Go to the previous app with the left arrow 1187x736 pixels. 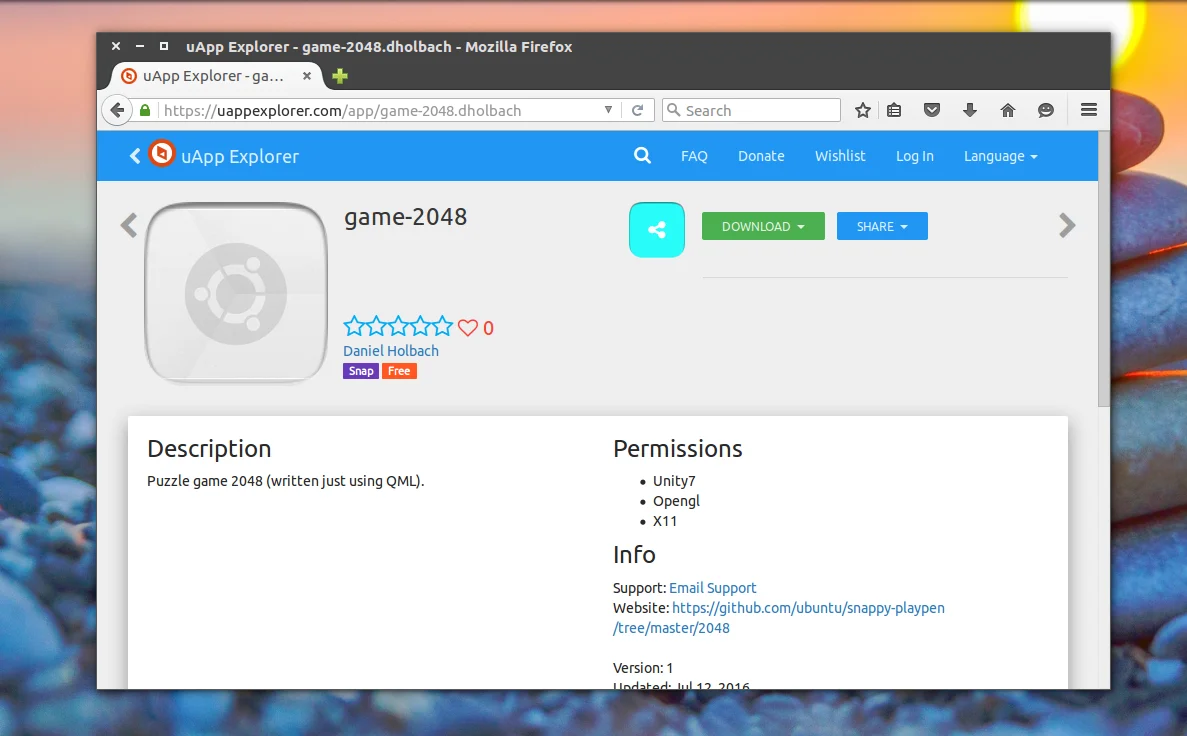point(129,226)
